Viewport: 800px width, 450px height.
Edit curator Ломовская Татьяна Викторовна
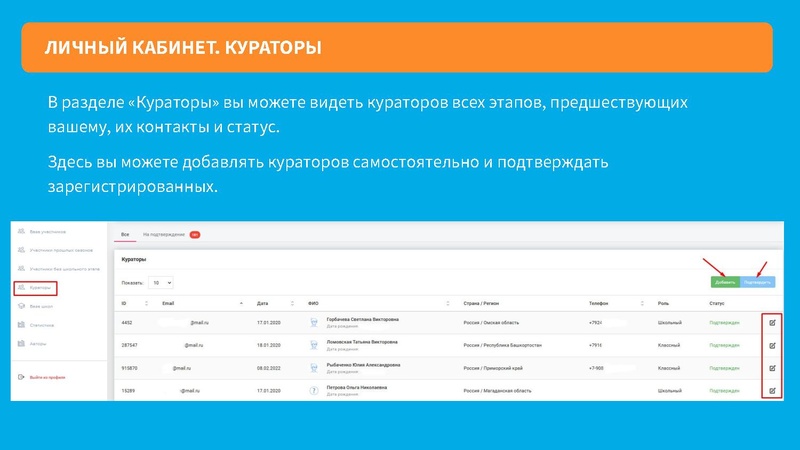pyautogui.click(x=772, y=345)
